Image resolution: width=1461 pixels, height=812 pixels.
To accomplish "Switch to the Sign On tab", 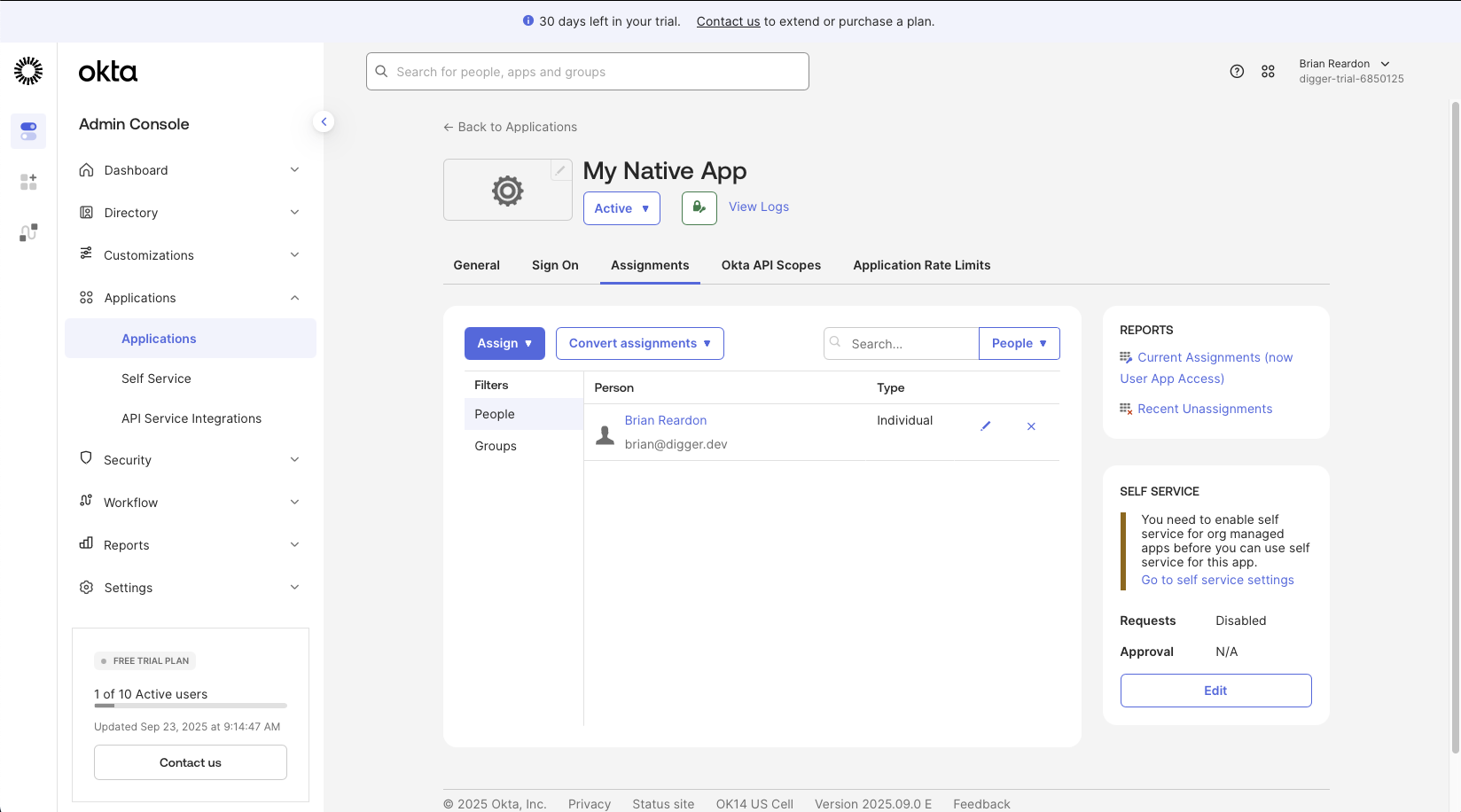I will (555, 265).
